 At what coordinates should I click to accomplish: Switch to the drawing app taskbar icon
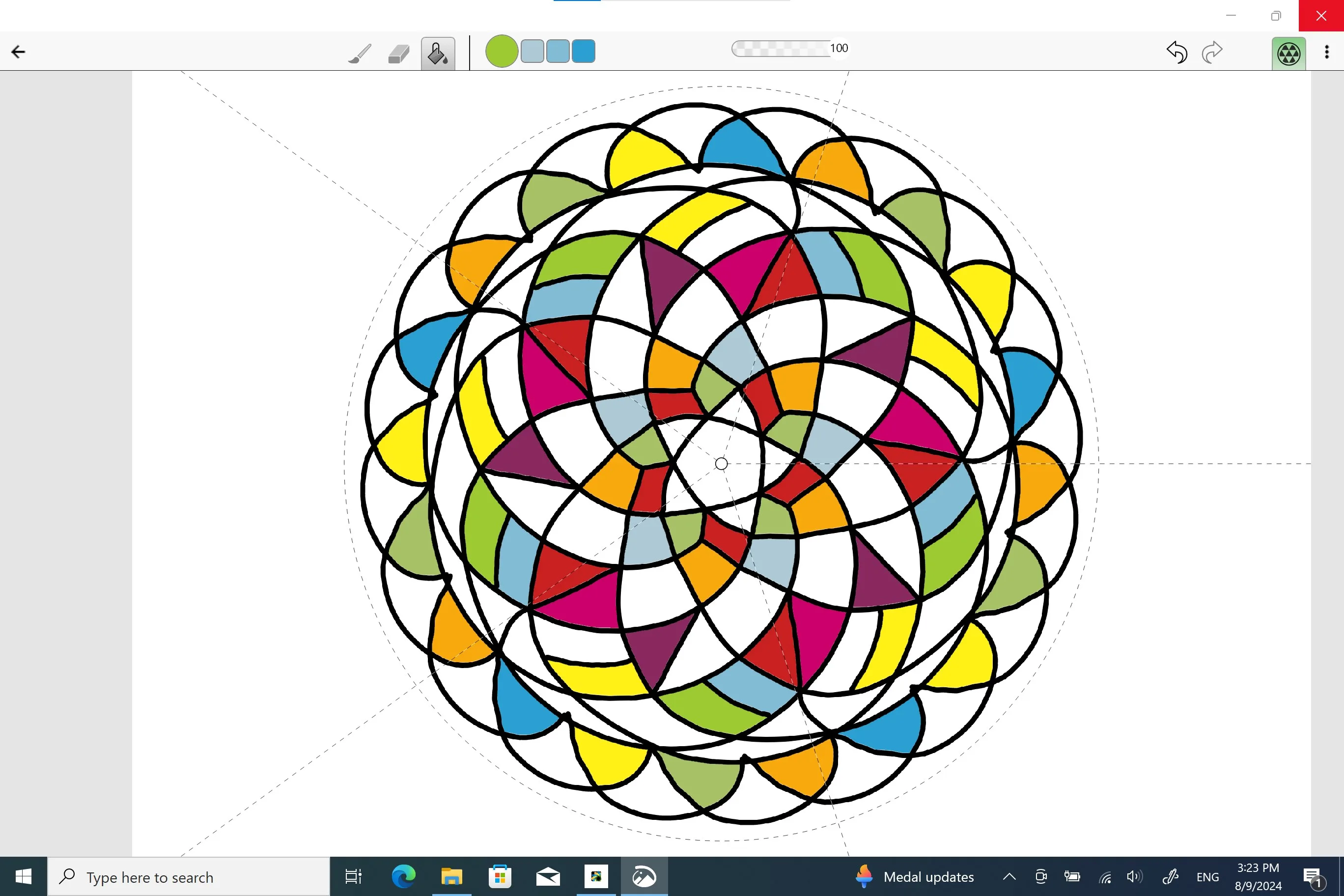click(644, 876)
